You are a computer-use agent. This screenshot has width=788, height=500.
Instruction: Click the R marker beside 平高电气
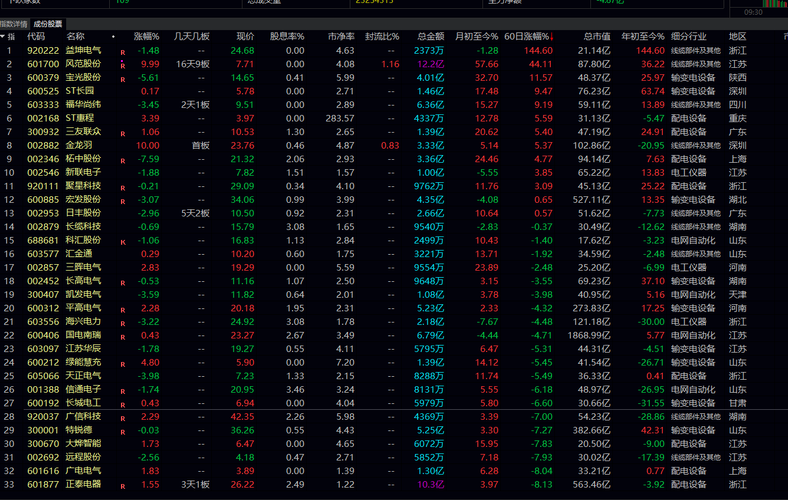(x=123, y=310)
